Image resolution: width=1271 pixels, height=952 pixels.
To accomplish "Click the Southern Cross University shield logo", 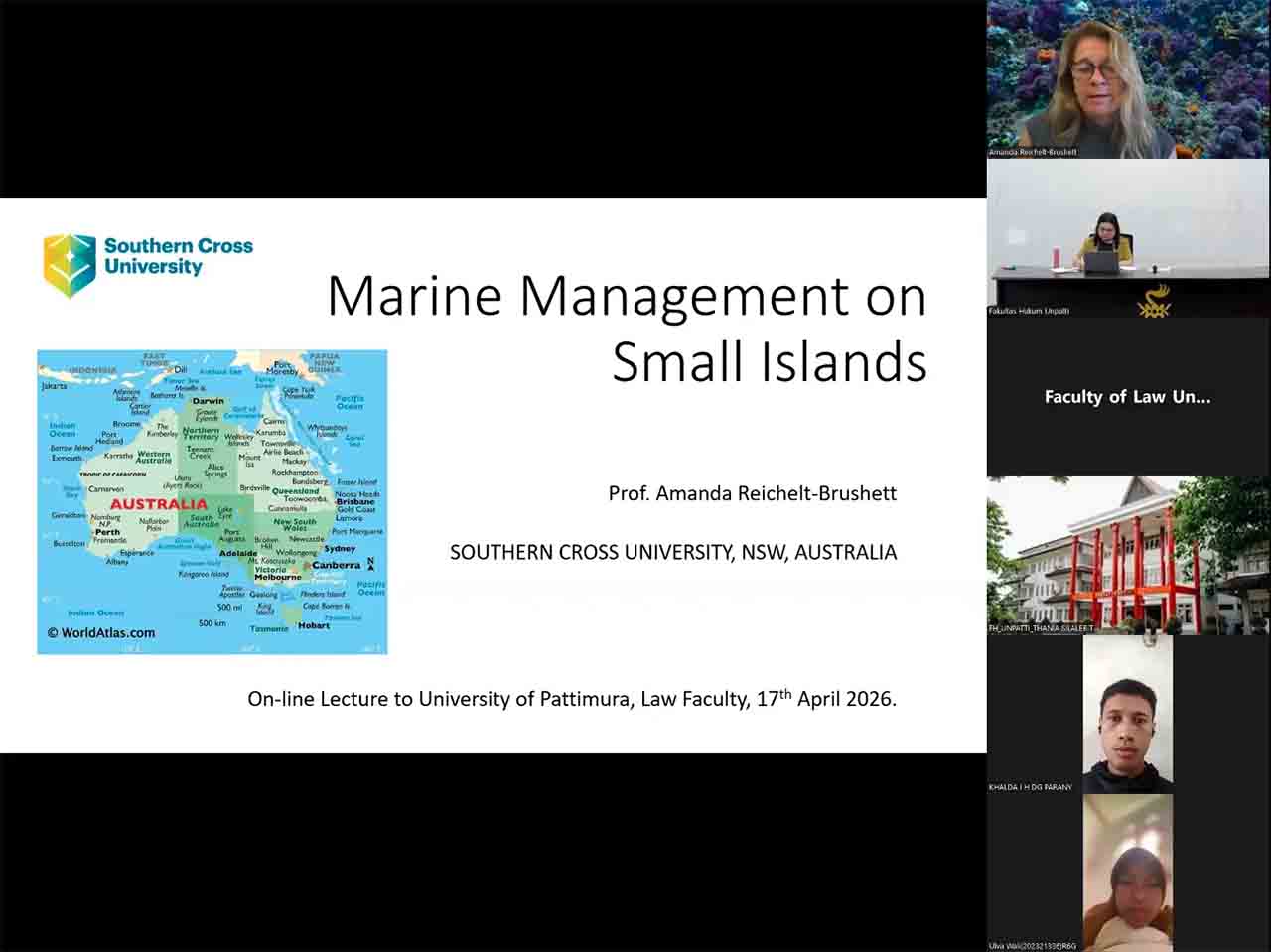I will click(x=69, y=265).
